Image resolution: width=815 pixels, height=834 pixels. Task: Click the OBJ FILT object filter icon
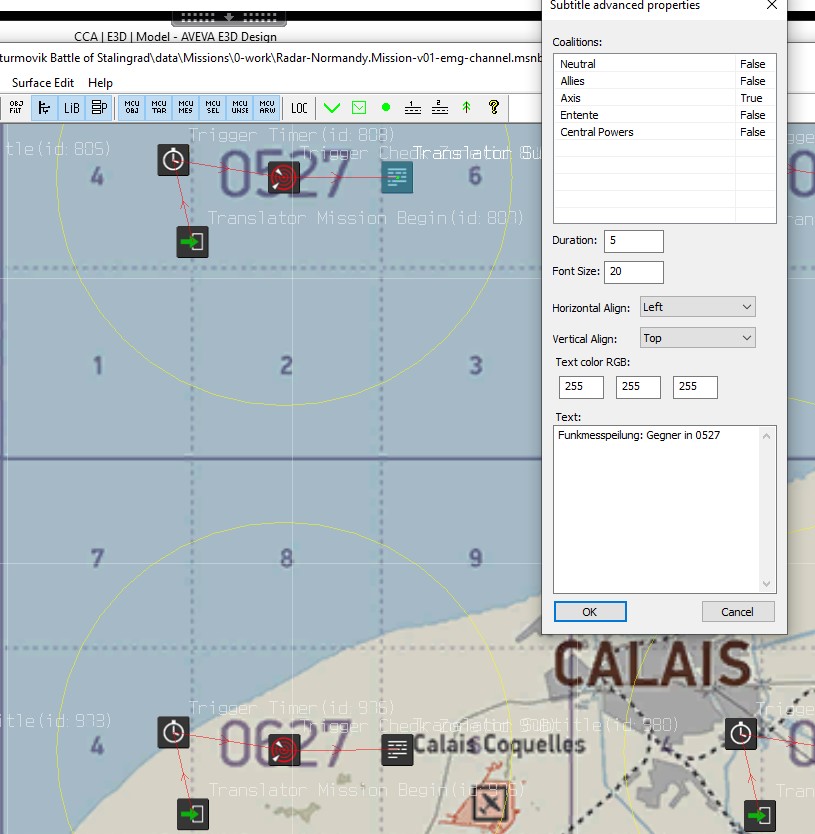(16, 108)
